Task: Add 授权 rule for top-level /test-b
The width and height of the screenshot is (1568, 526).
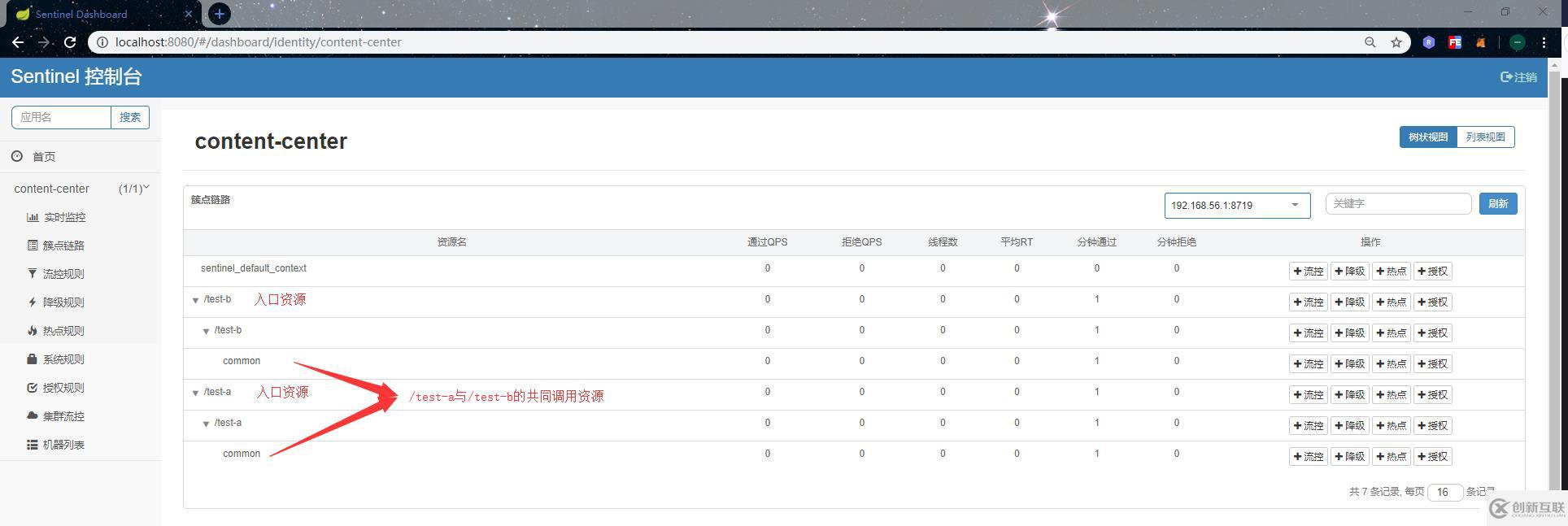Action: [1433, 302]
